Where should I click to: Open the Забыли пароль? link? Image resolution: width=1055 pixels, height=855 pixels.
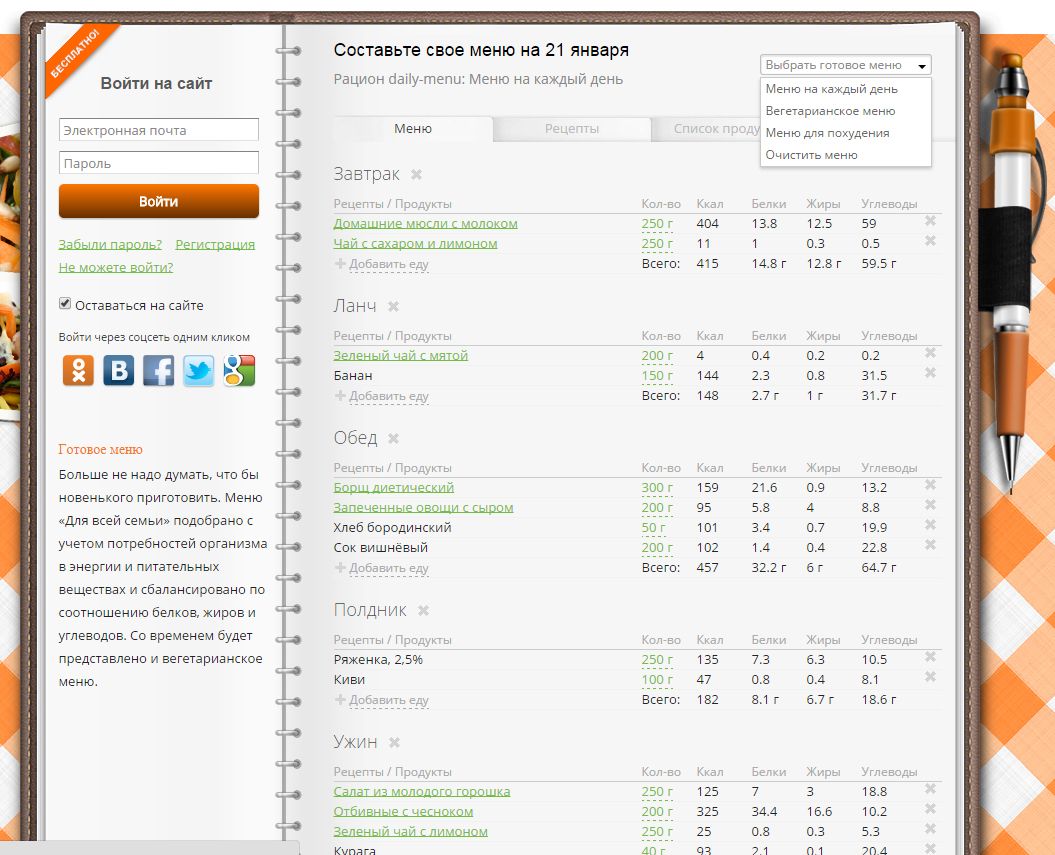(x=110, y=244)
